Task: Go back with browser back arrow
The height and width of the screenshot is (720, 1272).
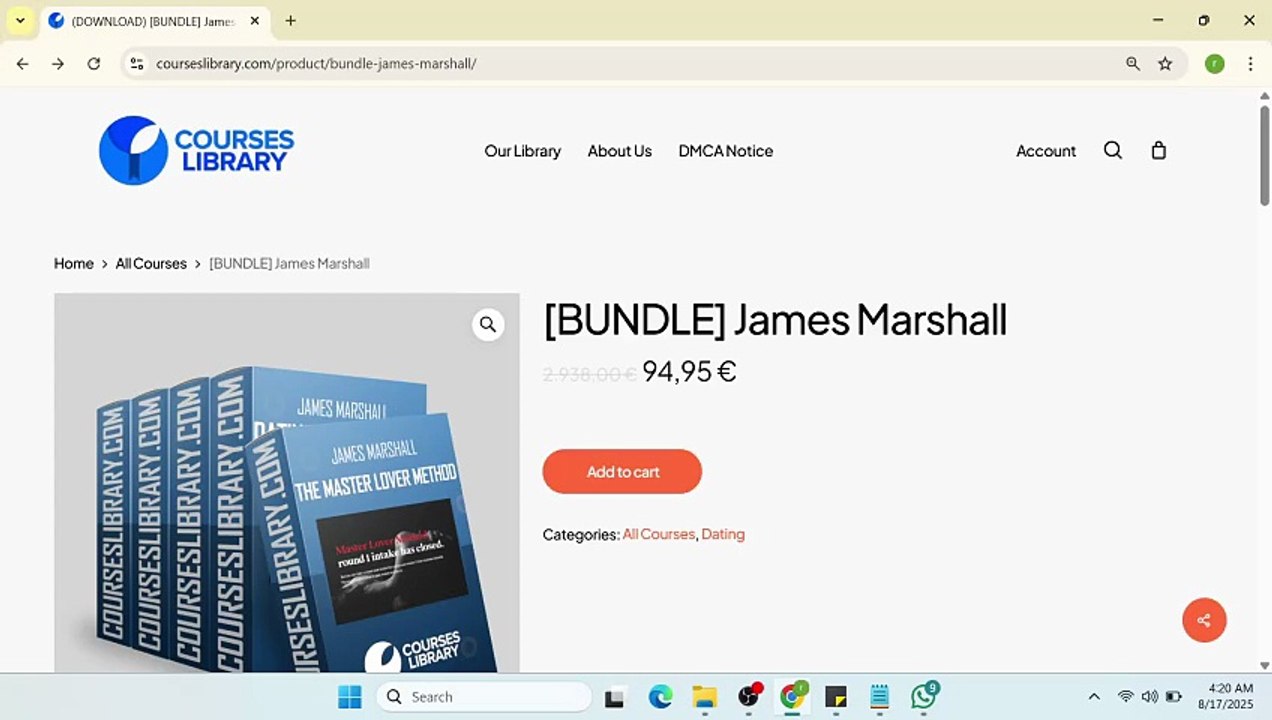Action: [x=22, y=63]
